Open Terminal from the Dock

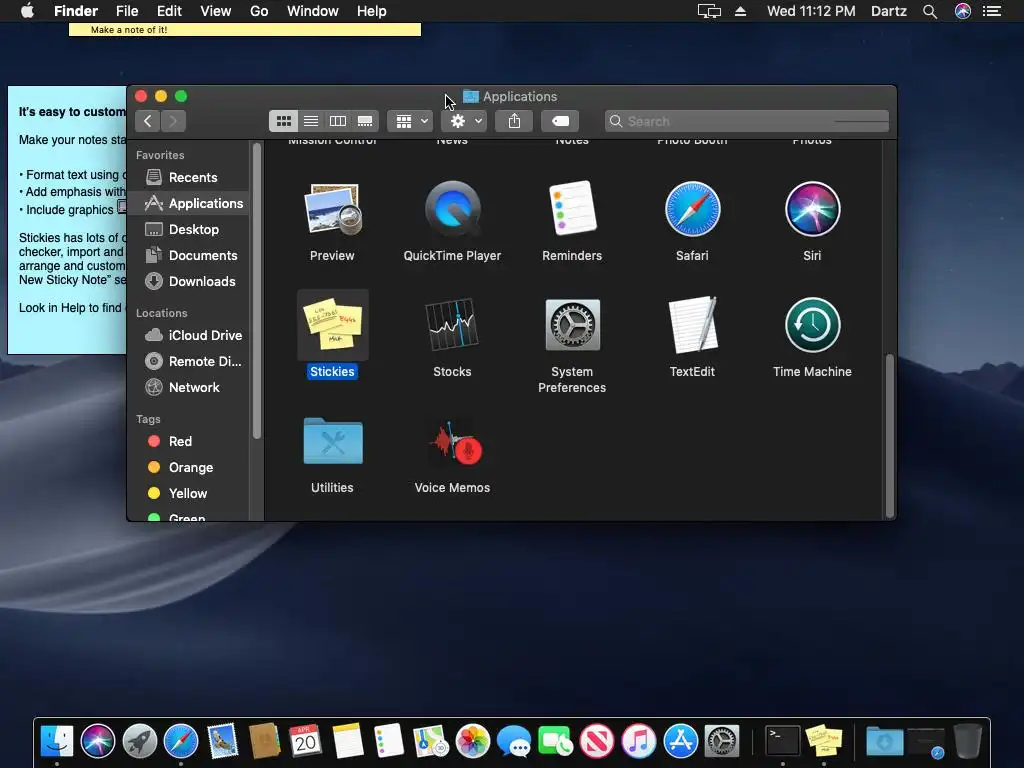[x=782, y=741]
